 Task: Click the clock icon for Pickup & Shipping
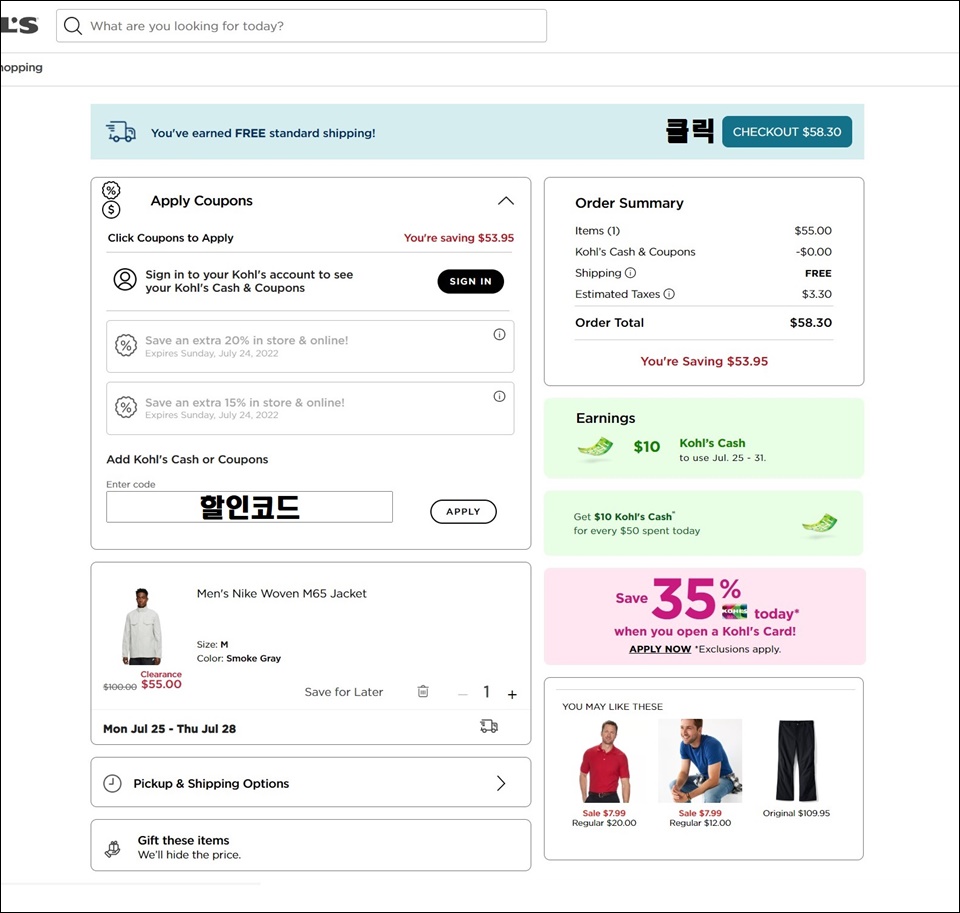tap(112, 783)
